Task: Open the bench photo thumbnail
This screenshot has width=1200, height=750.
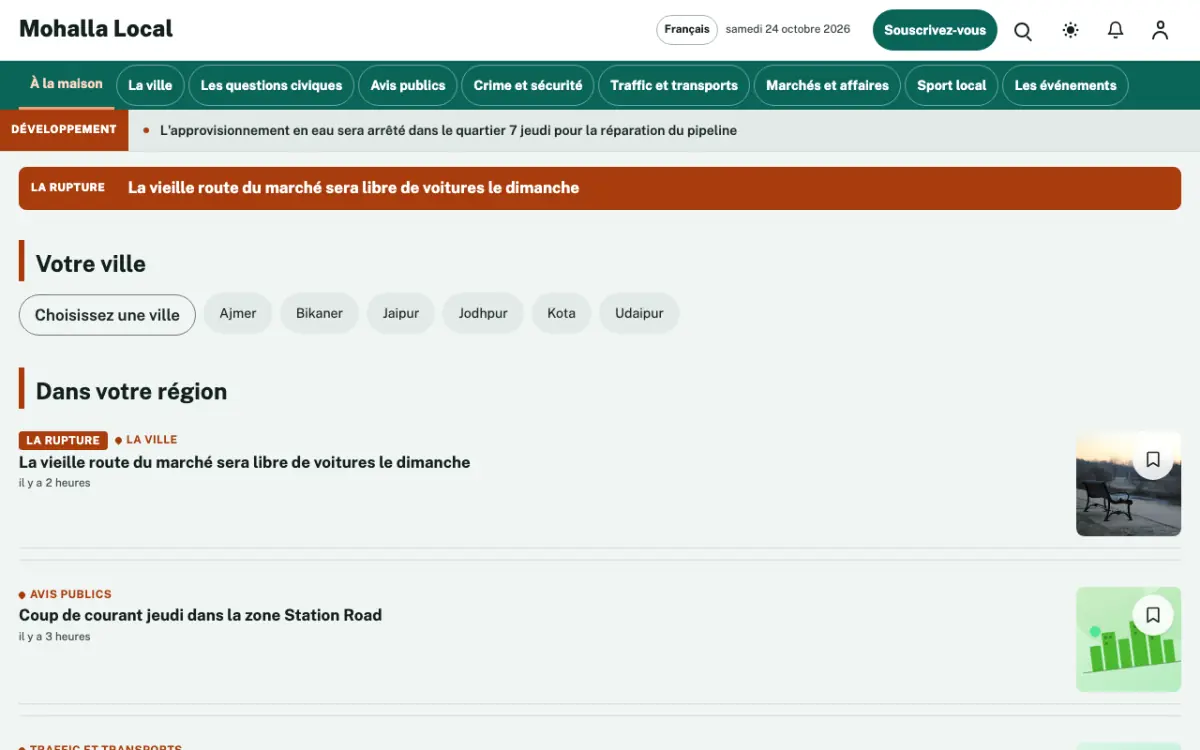Action: click(x=1128, y=484)
